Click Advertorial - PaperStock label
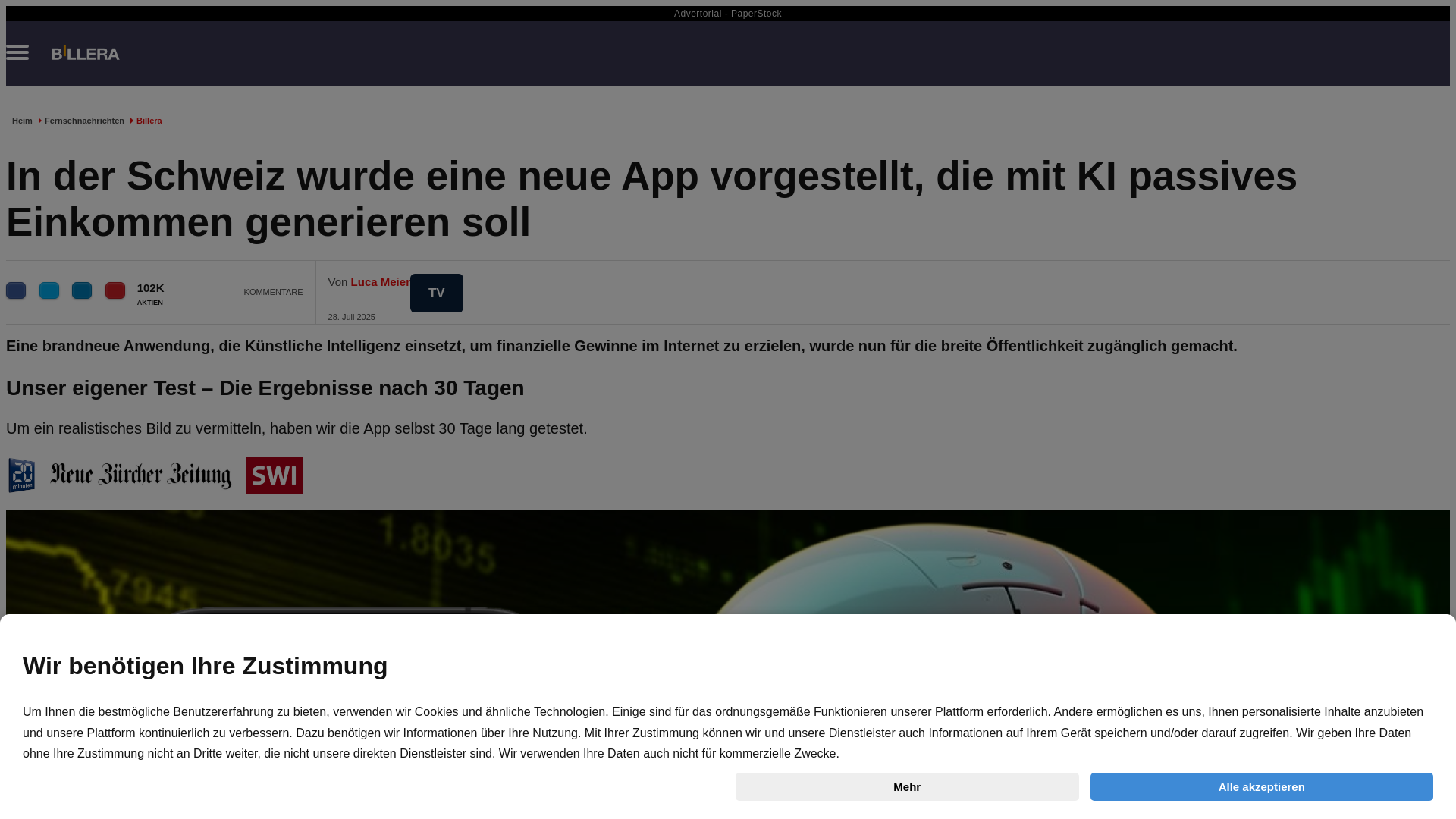The image size is (1456, 819). click(x=728, y=14)
